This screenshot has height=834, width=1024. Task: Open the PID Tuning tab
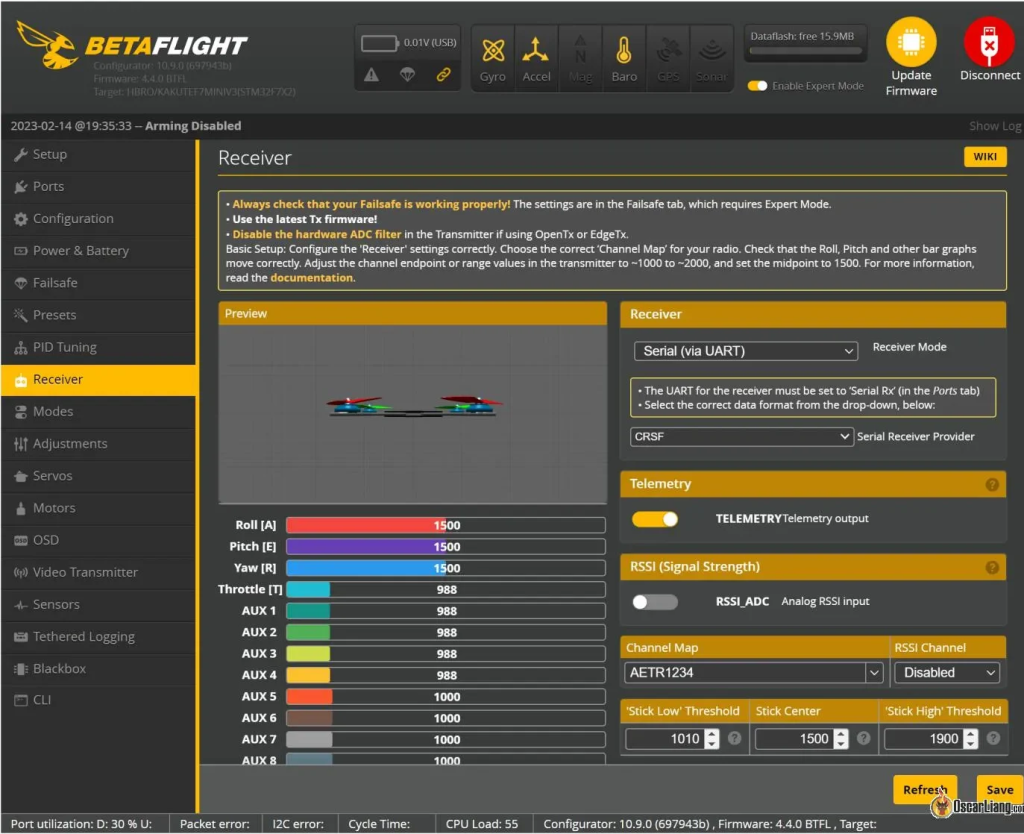pos(99,347)
